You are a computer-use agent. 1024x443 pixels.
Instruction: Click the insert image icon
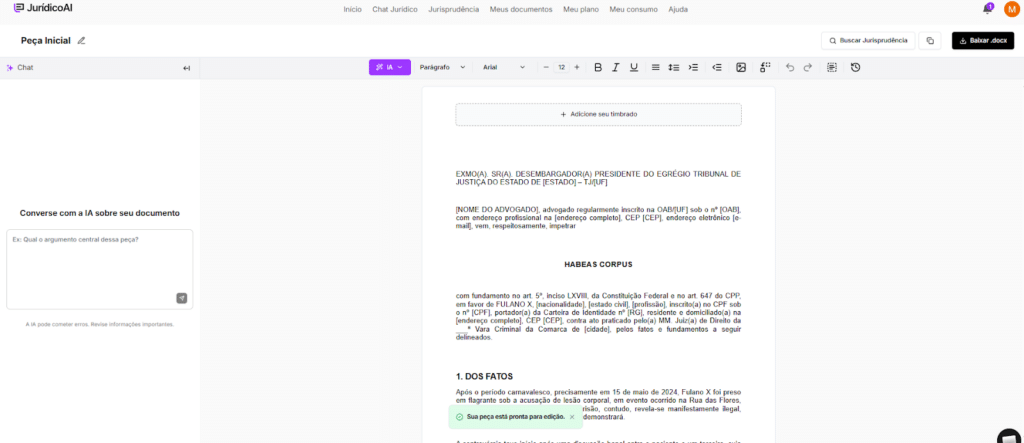click(x=741, y=67)
